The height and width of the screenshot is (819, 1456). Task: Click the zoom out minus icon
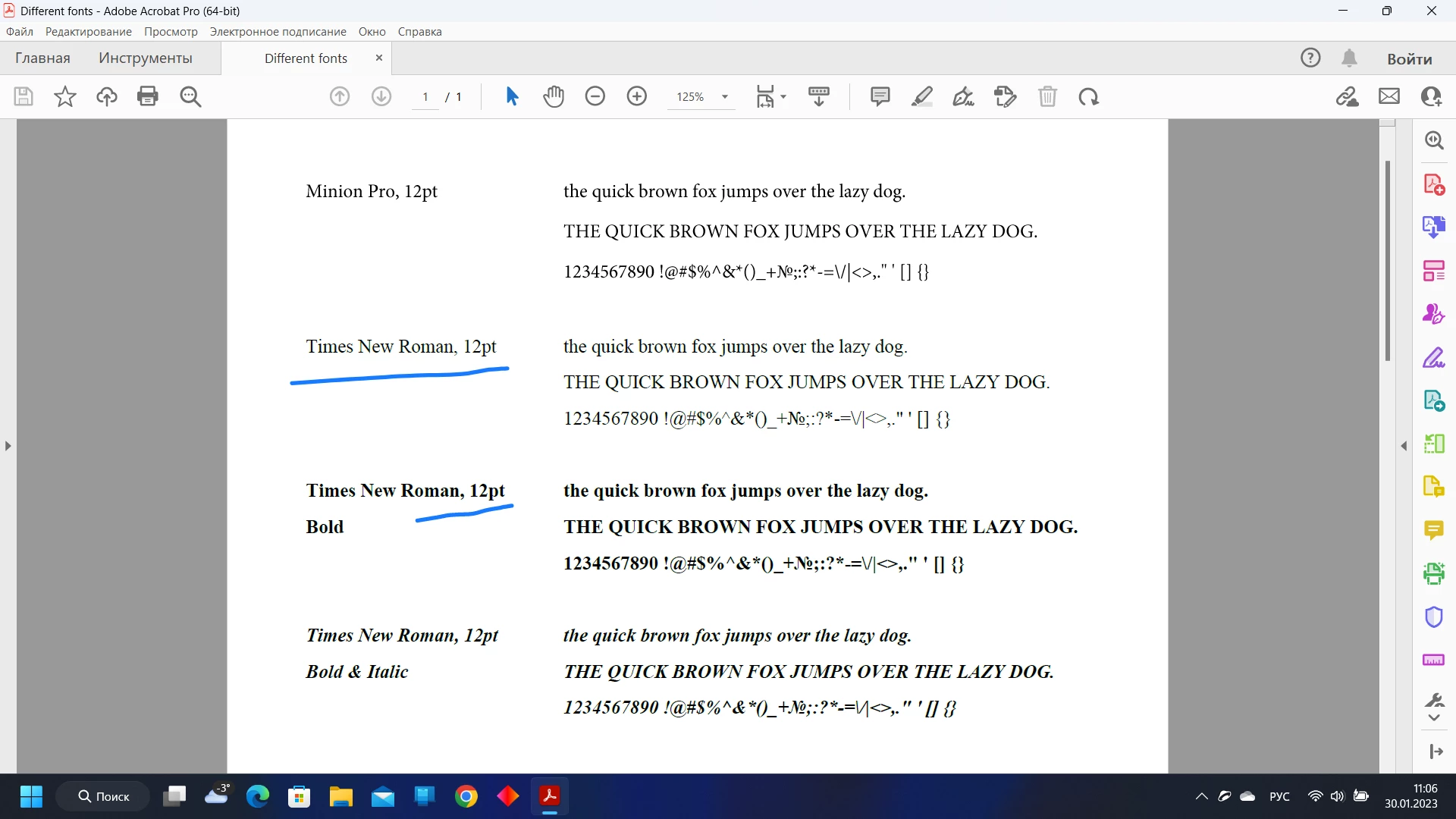click(x=595, y=96)
